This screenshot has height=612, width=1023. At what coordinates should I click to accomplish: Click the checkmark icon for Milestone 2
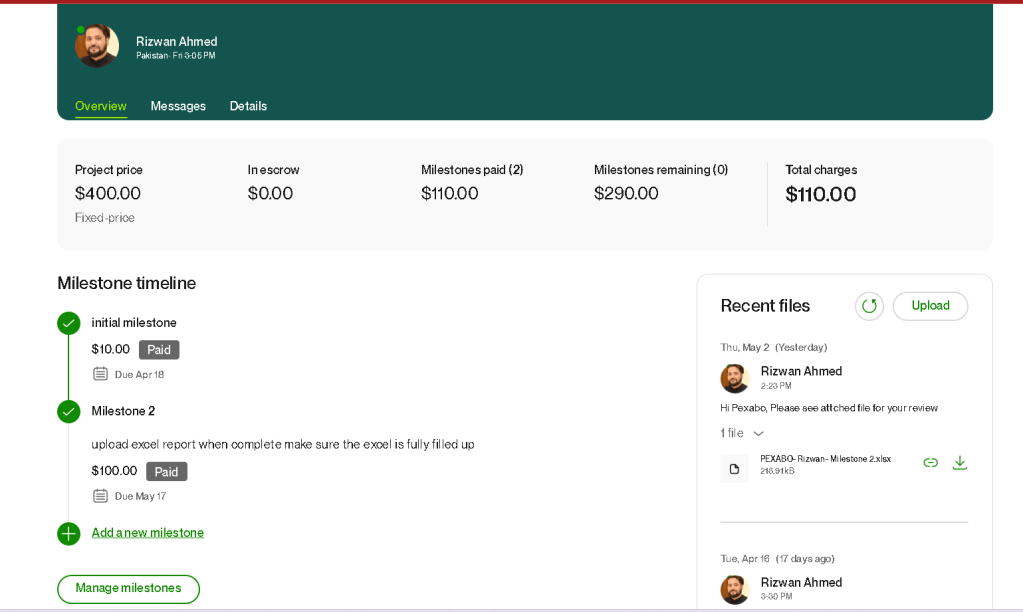[x=69, y=411]
